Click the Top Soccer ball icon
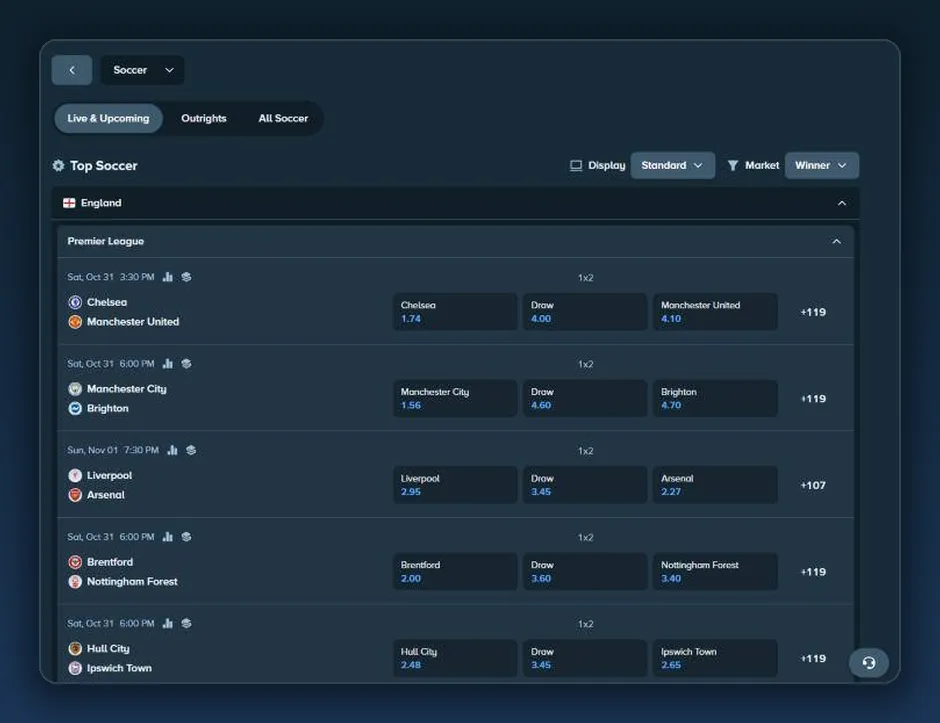The height and width of the screenshot is (723, 940). 58,165
